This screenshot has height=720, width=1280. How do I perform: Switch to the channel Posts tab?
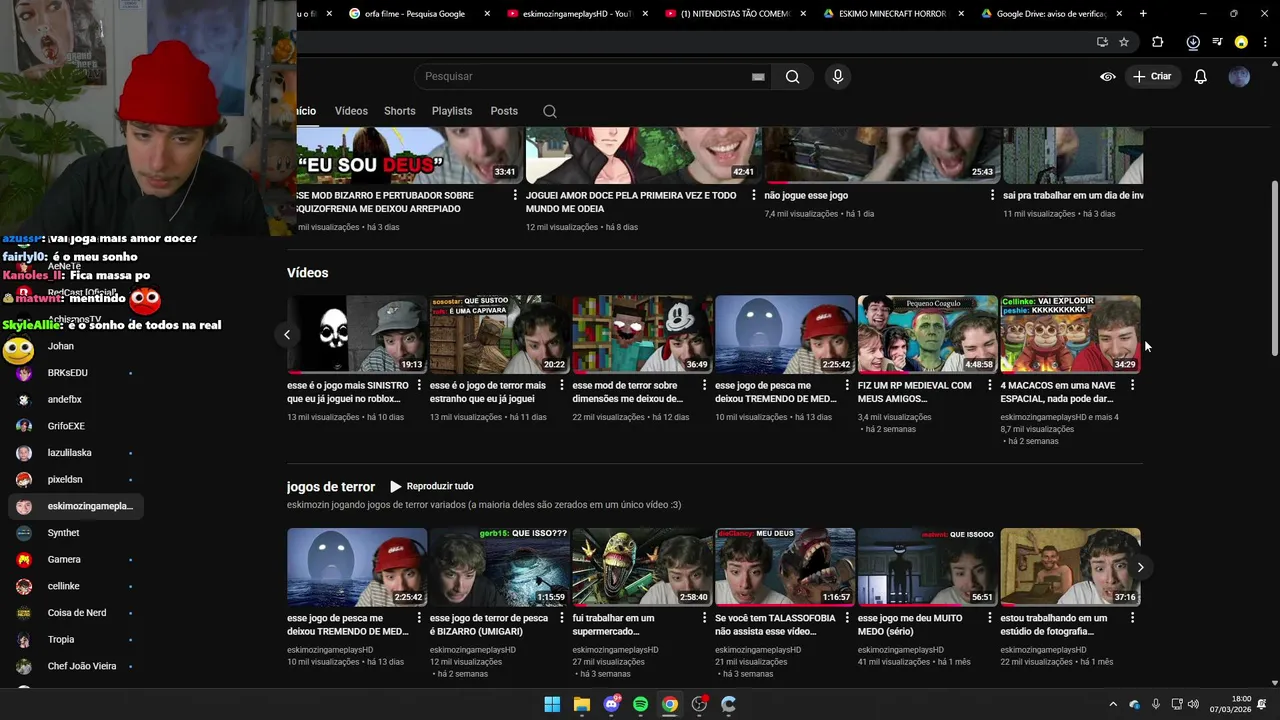tap(504, 111)
